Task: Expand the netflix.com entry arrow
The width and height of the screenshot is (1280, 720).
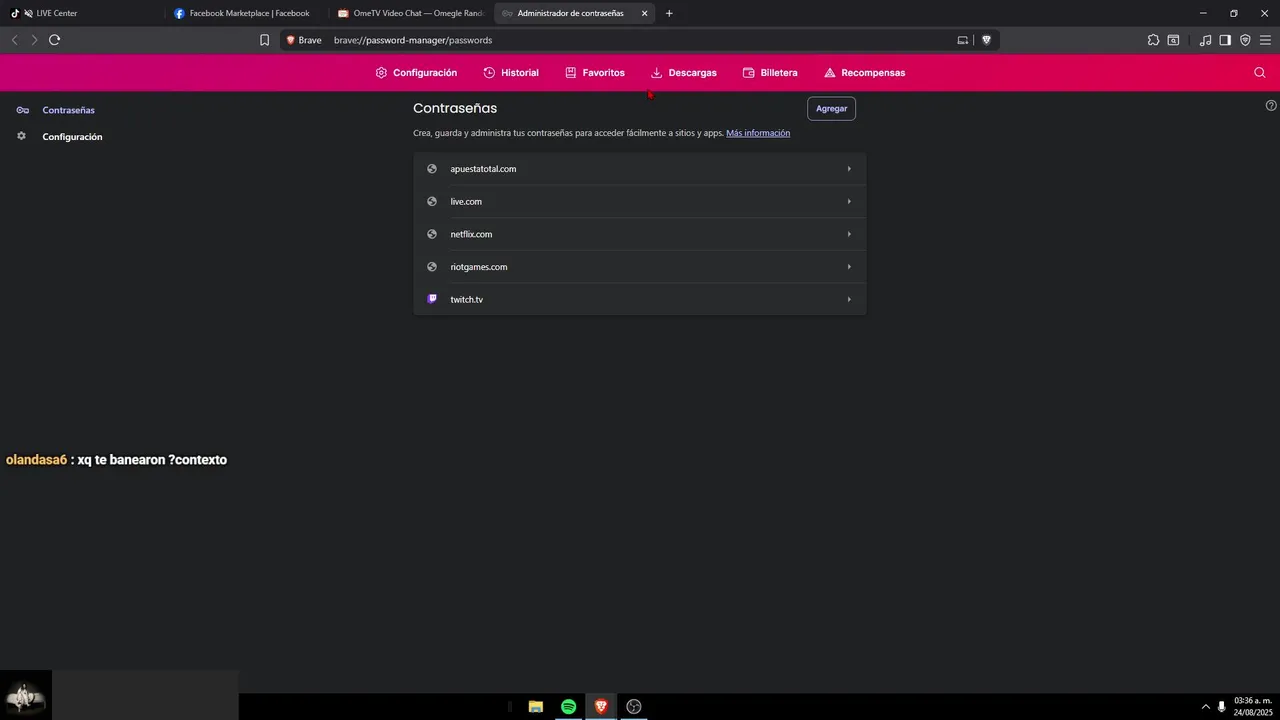Action: 849,234
